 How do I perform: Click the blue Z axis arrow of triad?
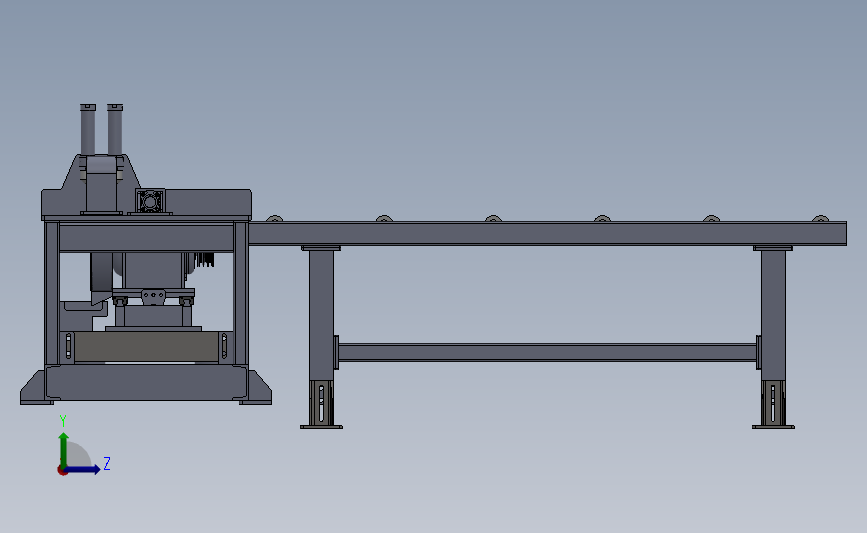coord(83,469)
